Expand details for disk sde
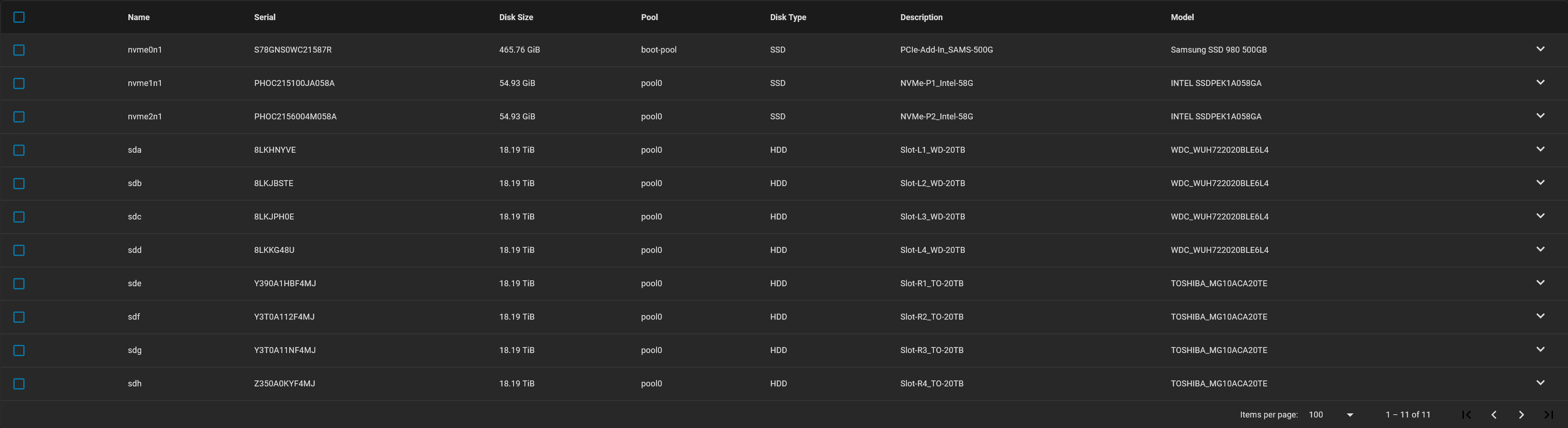The width and height of the screenshot is (1568, 428). click(x=1540, y=283)
